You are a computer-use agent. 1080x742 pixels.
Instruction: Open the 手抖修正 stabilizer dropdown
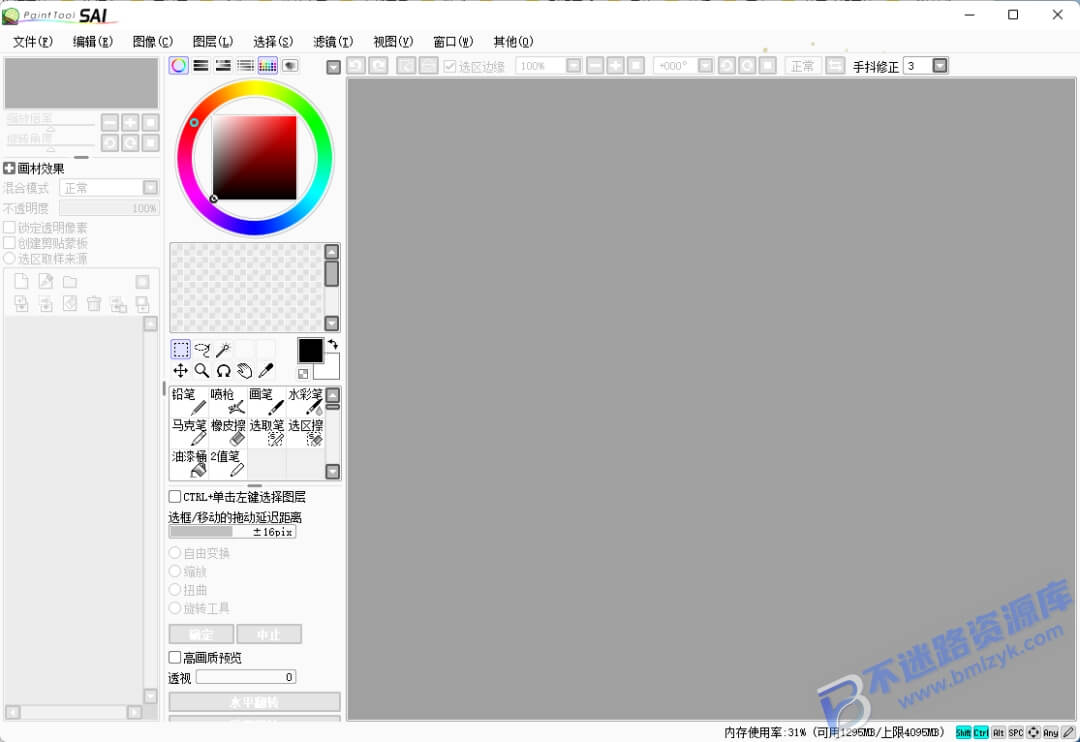940,65
